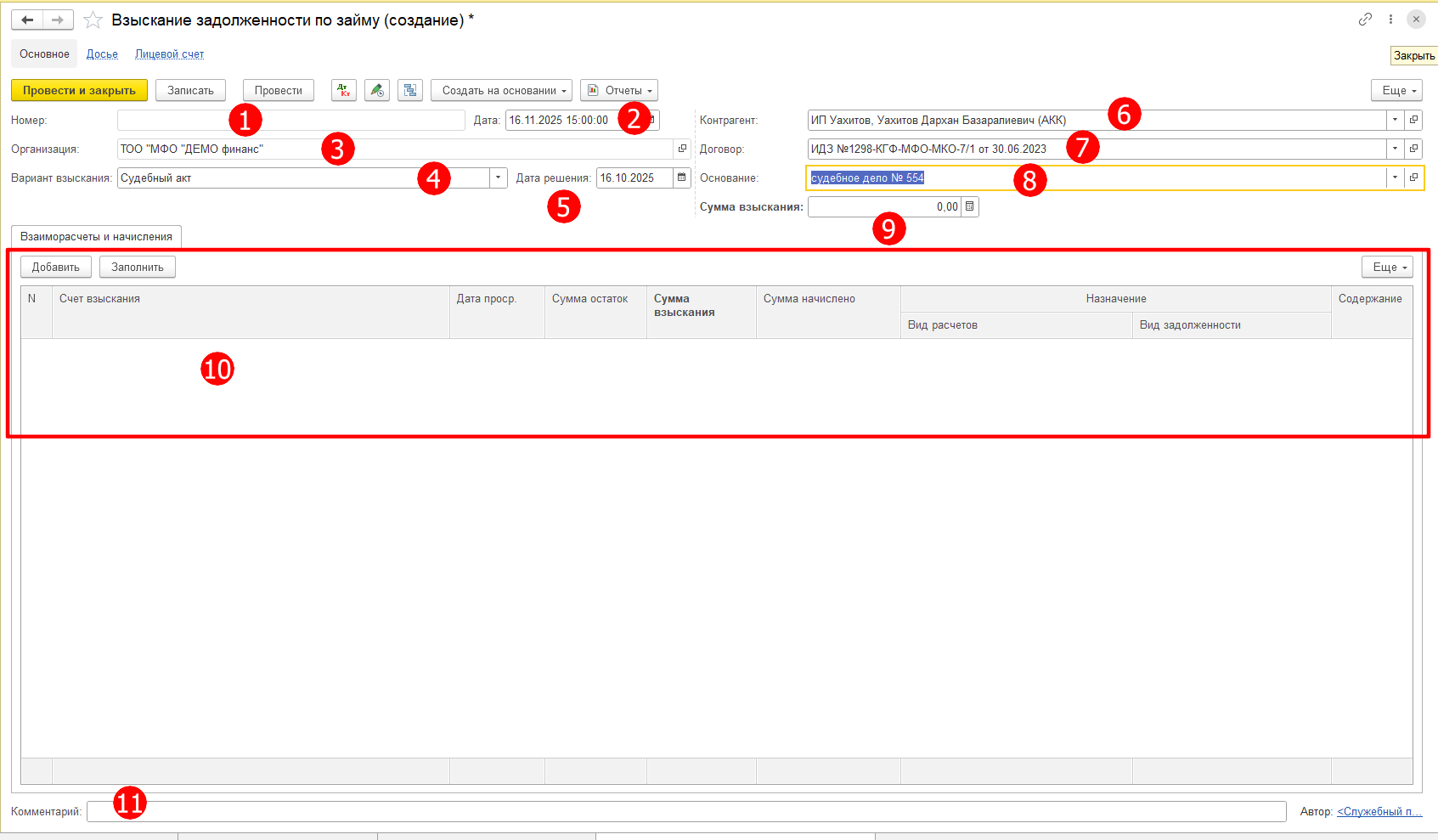This screenshot has width=1438, height=840.
Task: Open the top Еще menu
Action: (1398, 90)
